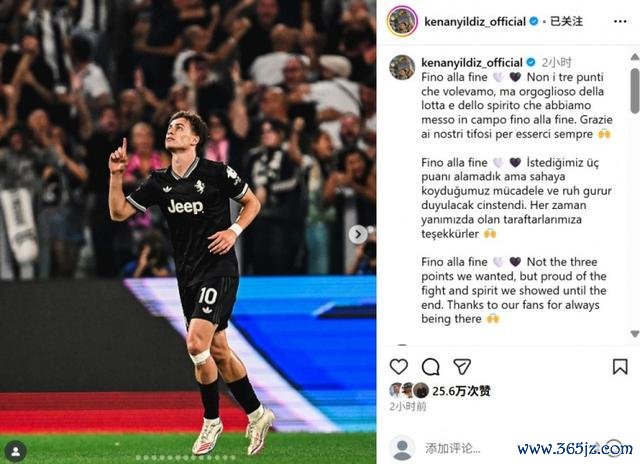Screen dimensions: 640x464
Task: Like the post with the heart icon
Action: point(399,366)
